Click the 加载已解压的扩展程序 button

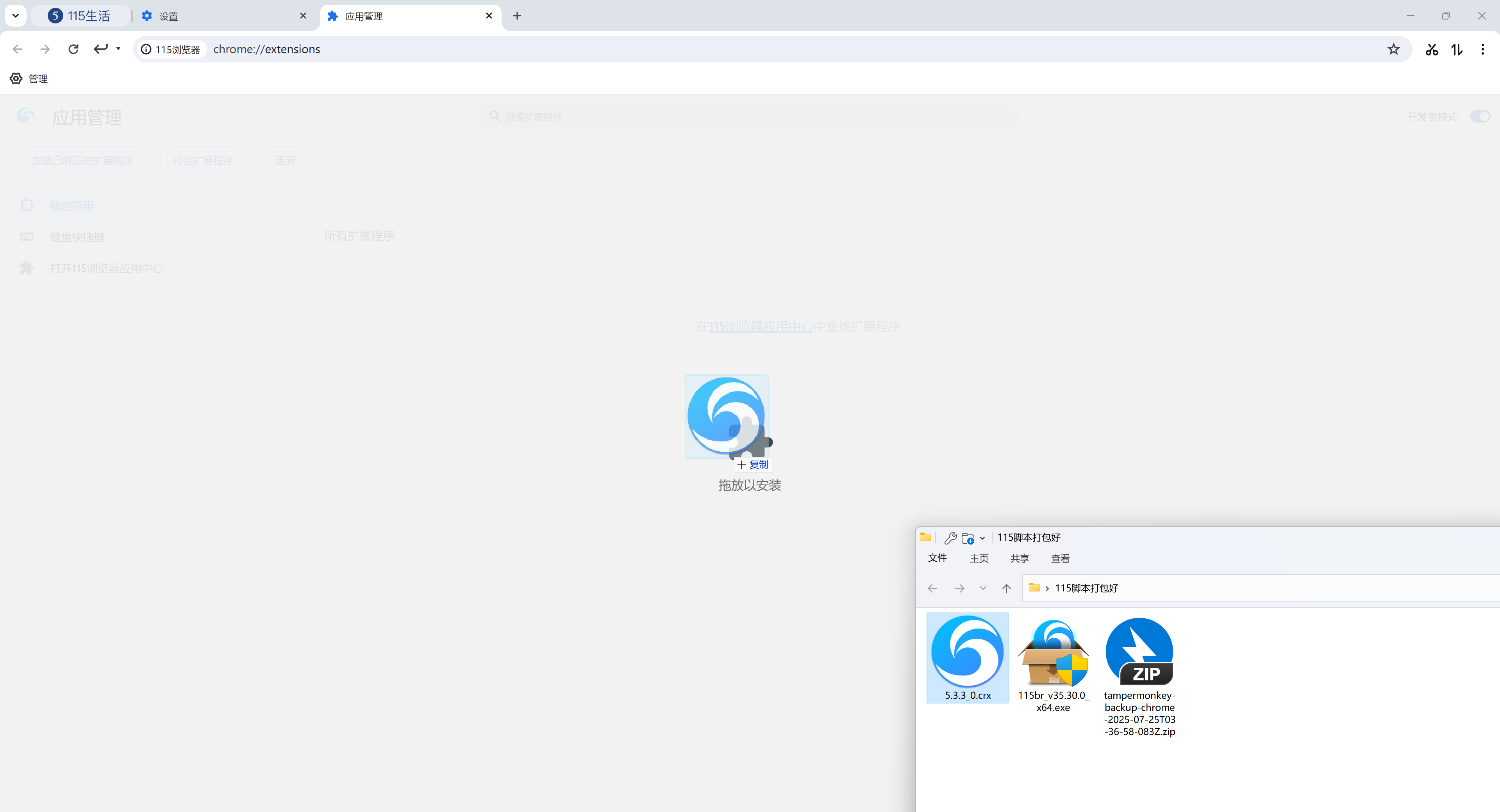click(83, 160)
